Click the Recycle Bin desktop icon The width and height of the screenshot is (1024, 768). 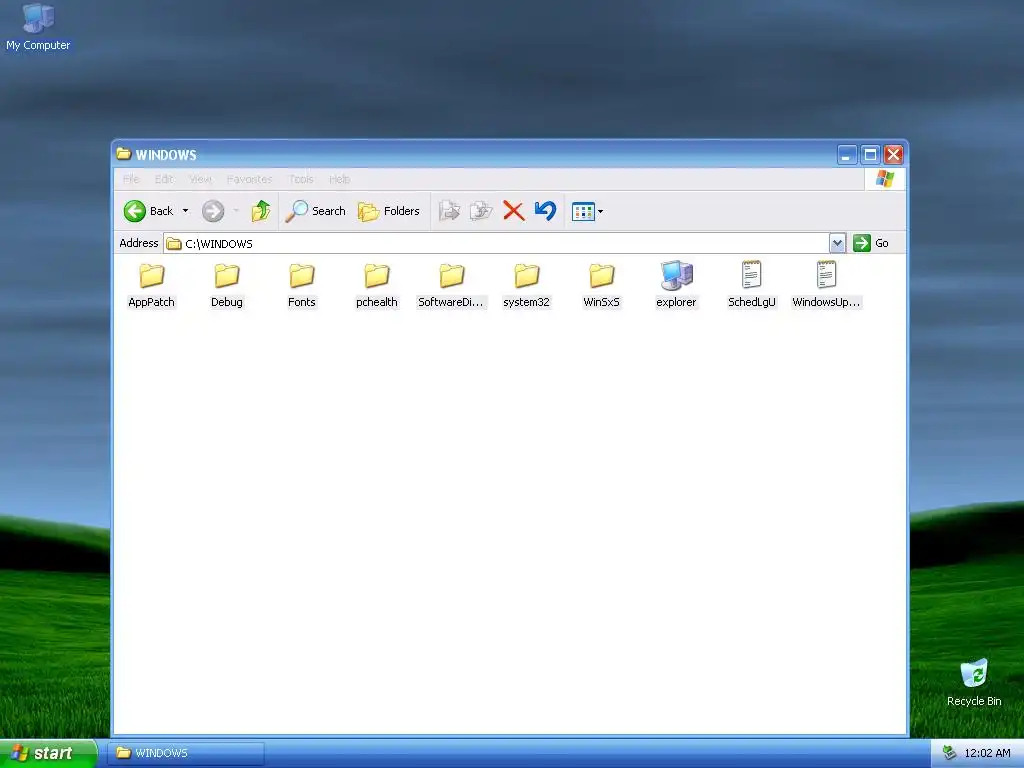[974, 682]
